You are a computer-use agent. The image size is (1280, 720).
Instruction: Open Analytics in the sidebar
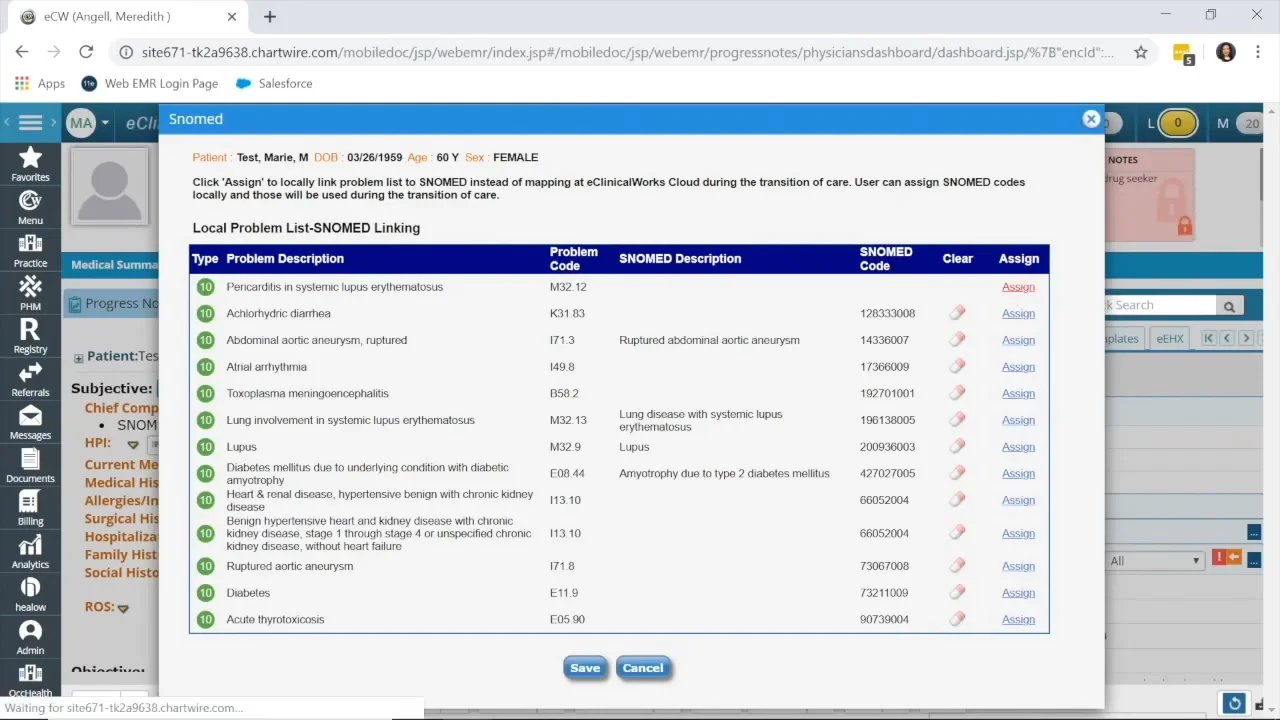(x=30, y=552)
